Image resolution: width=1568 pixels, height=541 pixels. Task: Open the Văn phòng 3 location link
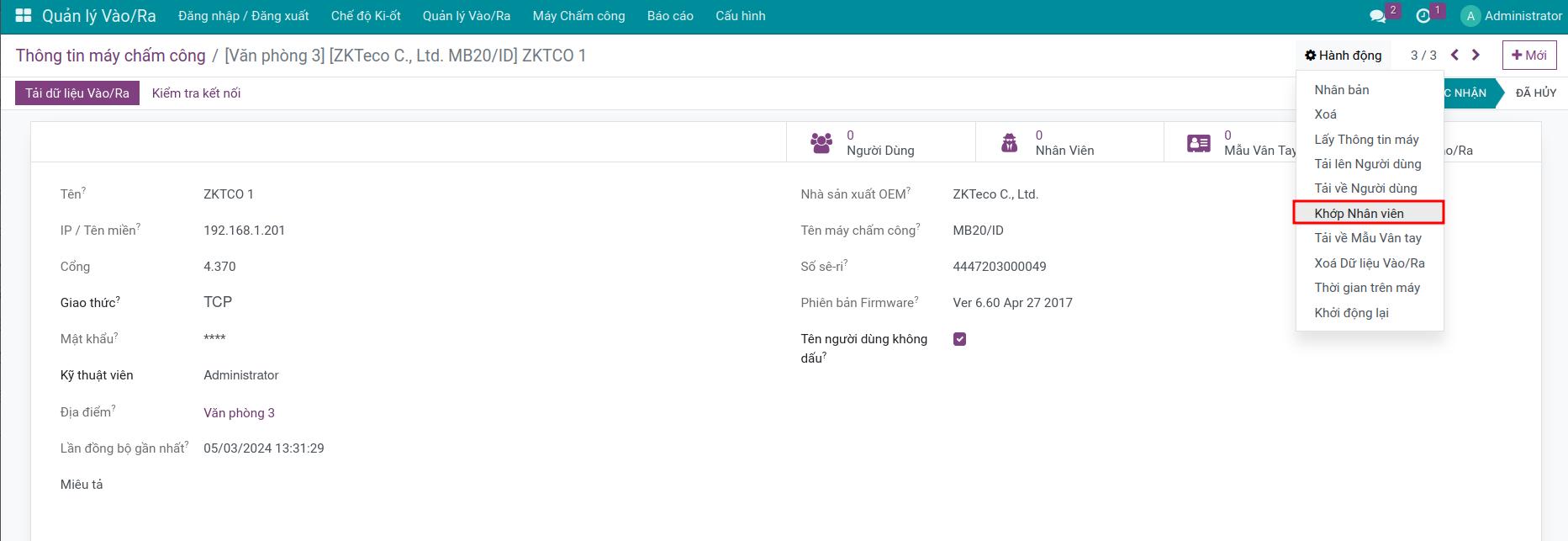click(x=239, y=412)
